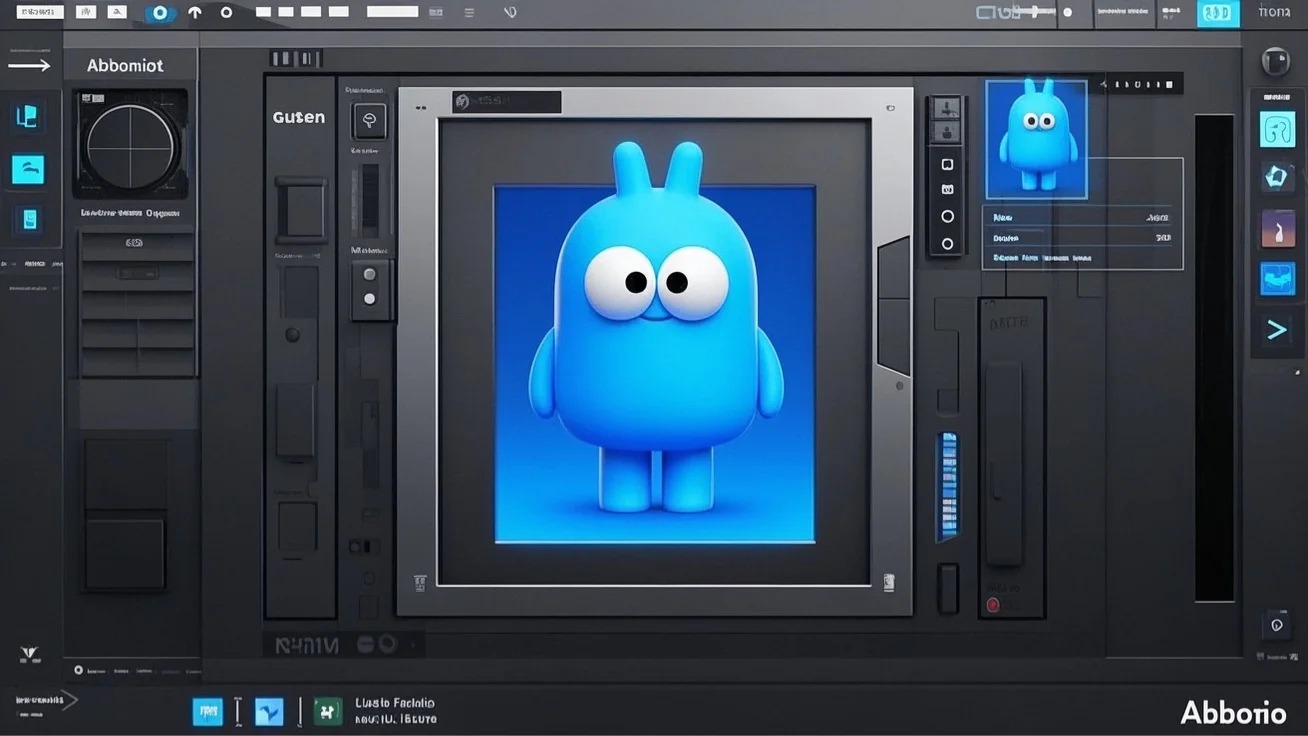Screen dimensions: 1308x736
Task: Open the microphone icon in the top toolbar
Action: point(509,12)
